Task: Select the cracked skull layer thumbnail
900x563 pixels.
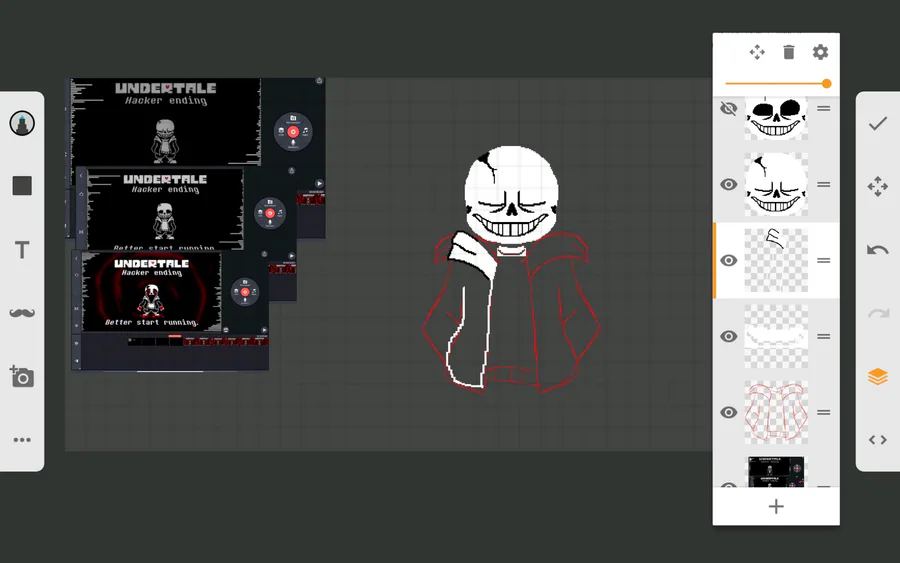Action: point(776,184)
